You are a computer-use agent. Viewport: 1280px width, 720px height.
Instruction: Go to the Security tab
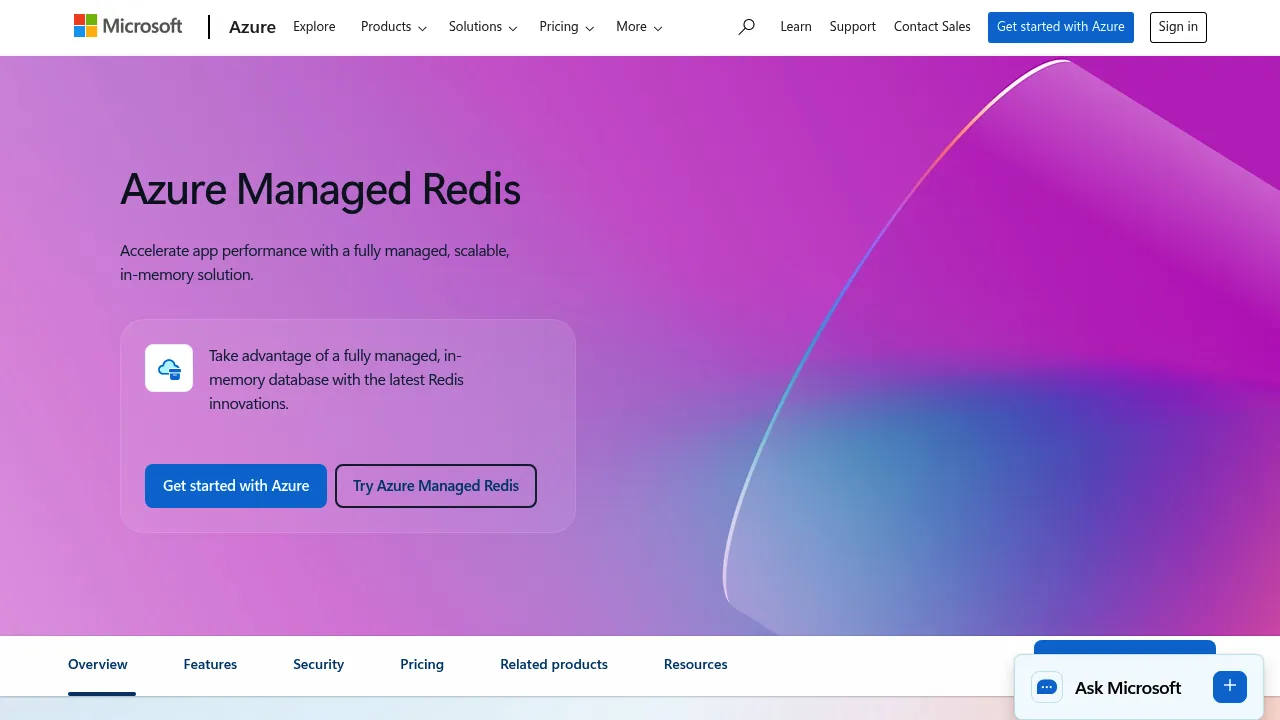pos(318,665)
